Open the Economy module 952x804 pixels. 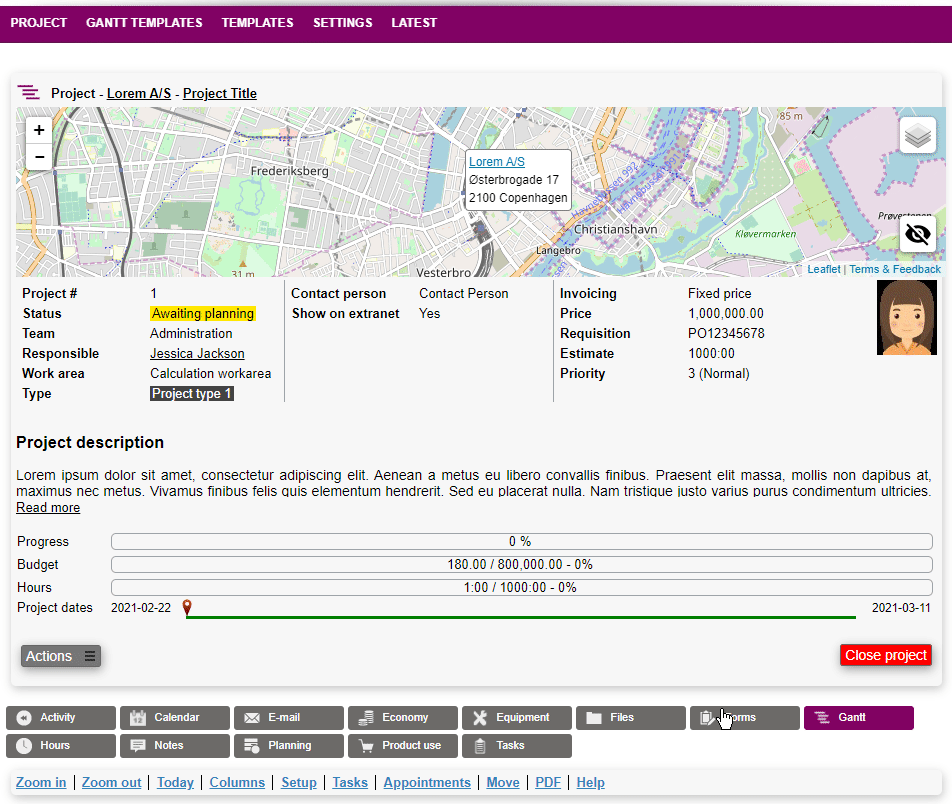point(402,718)
